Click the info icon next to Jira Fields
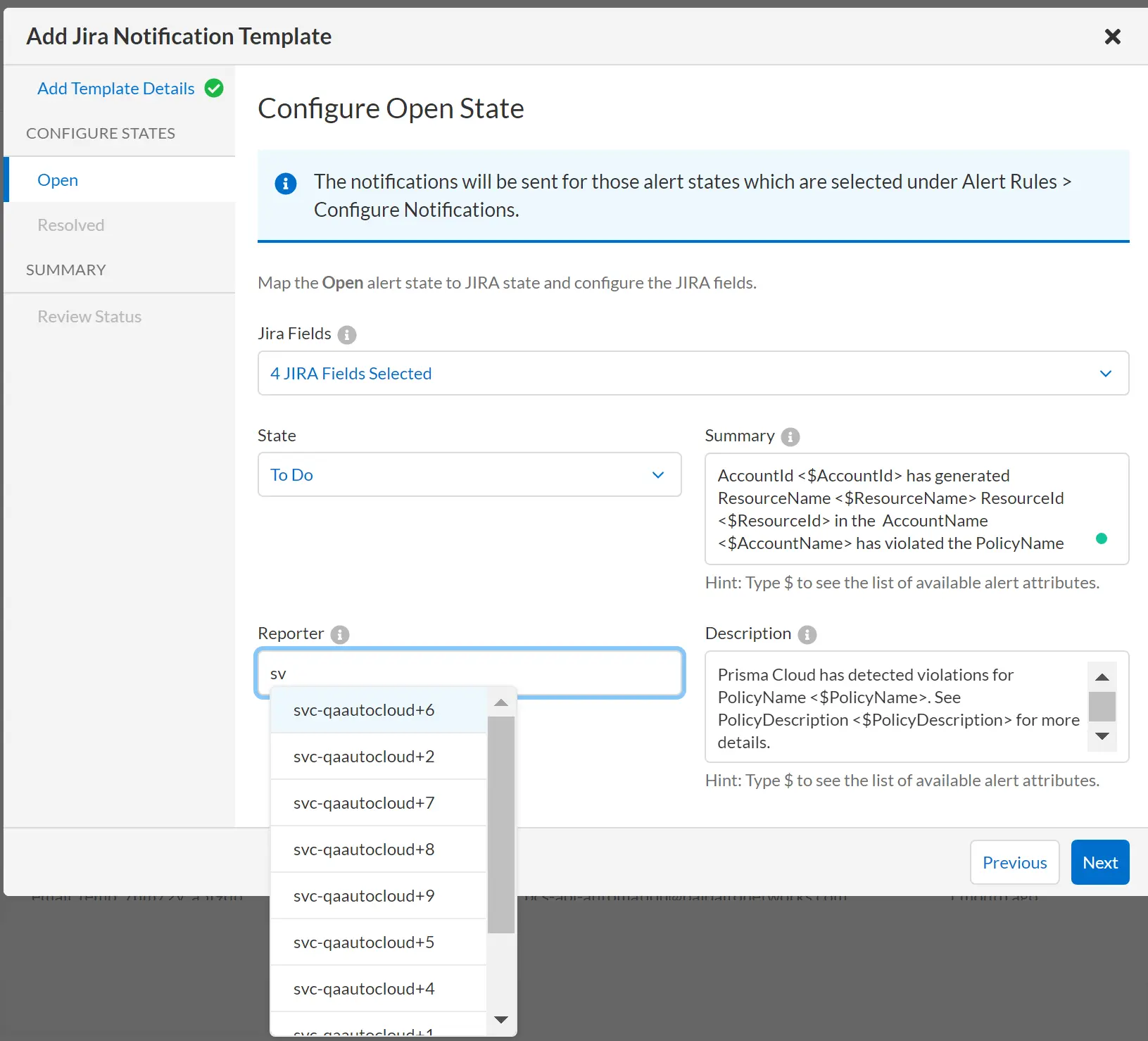This screenshot has height=1041, width=1148. click(x=347, y=334)
